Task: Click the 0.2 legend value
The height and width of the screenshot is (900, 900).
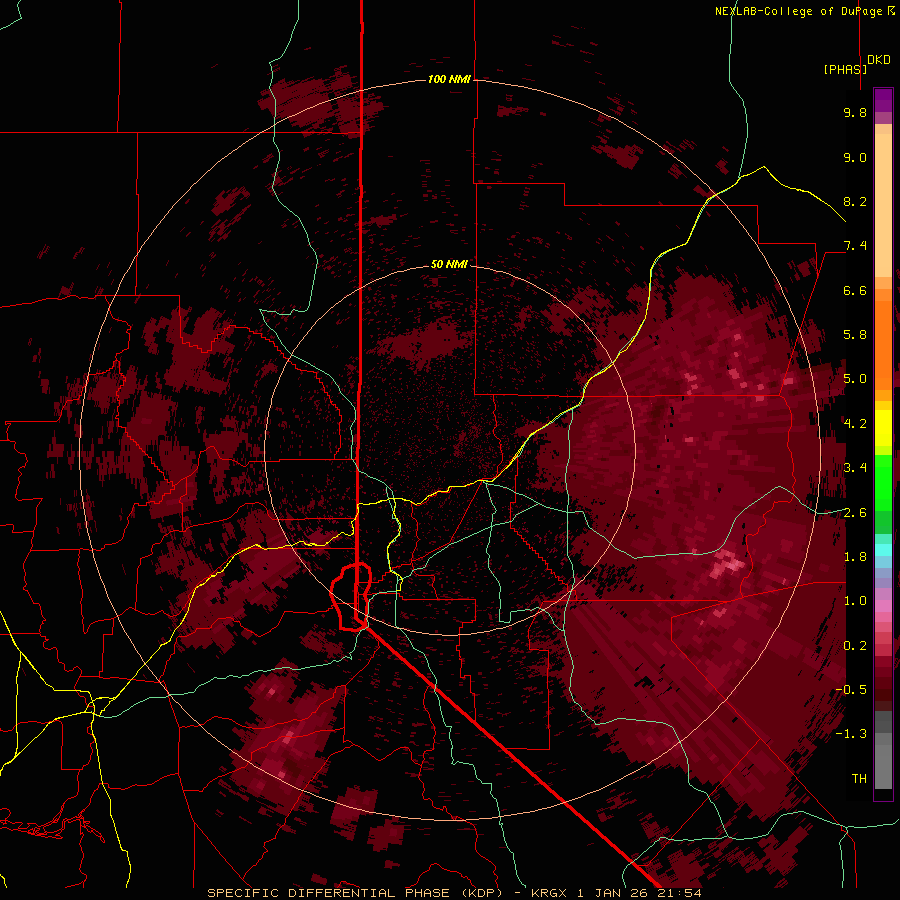Action: click(855, 646)
